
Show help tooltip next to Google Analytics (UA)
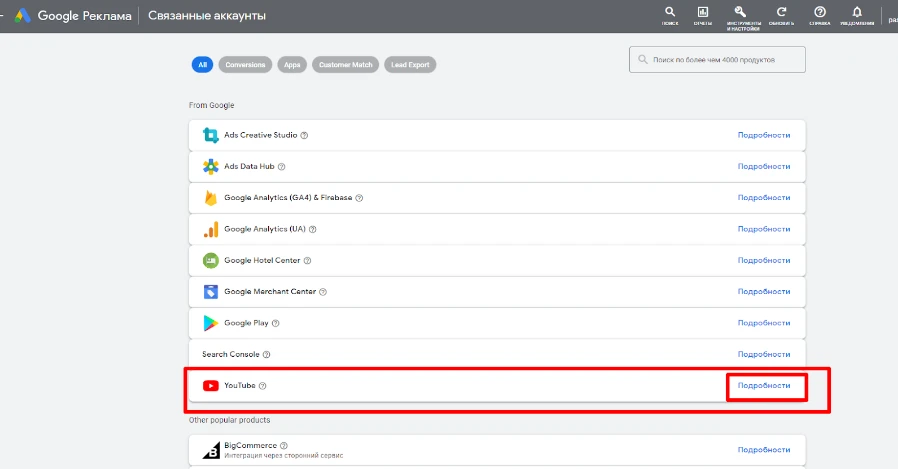tap(313, 229)
